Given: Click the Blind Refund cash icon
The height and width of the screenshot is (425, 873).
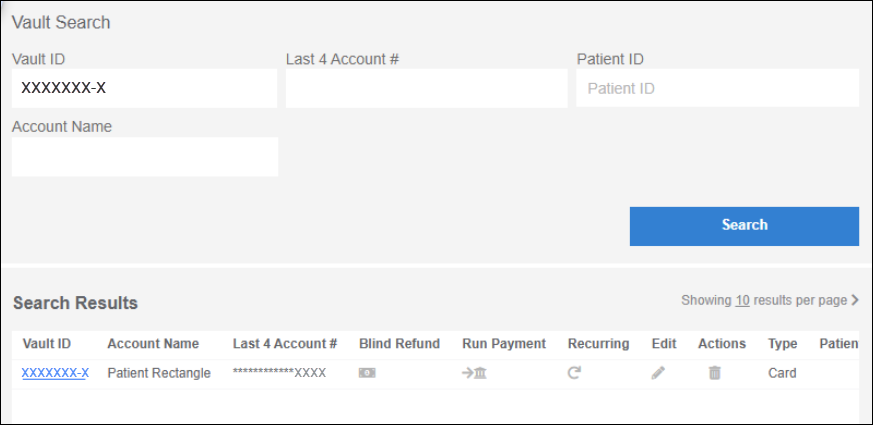Looking at the screenshot, I should 367,373.
